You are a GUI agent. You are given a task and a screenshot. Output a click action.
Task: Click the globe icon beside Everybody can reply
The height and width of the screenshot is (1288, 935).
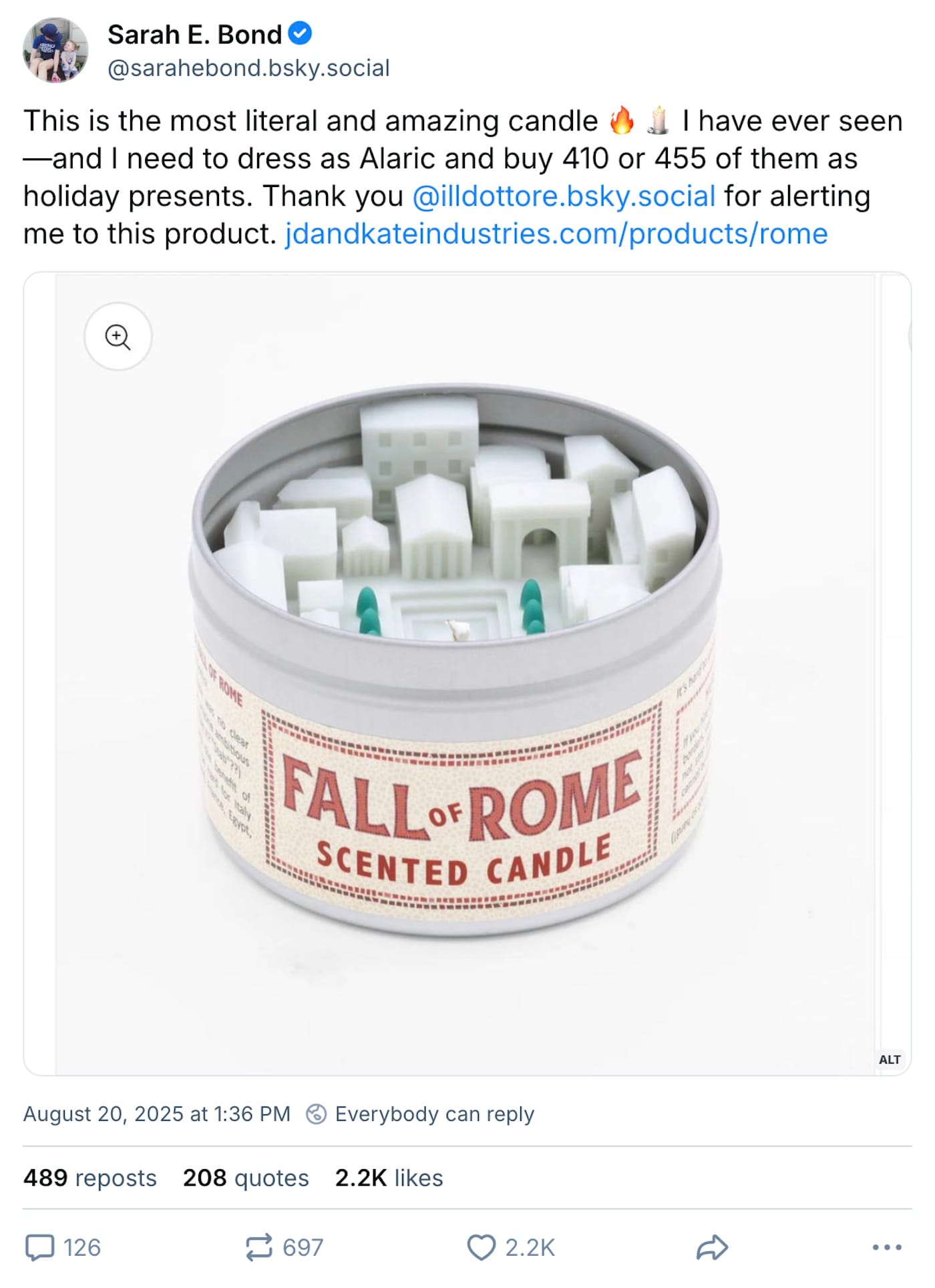[x=316, y=1114]
